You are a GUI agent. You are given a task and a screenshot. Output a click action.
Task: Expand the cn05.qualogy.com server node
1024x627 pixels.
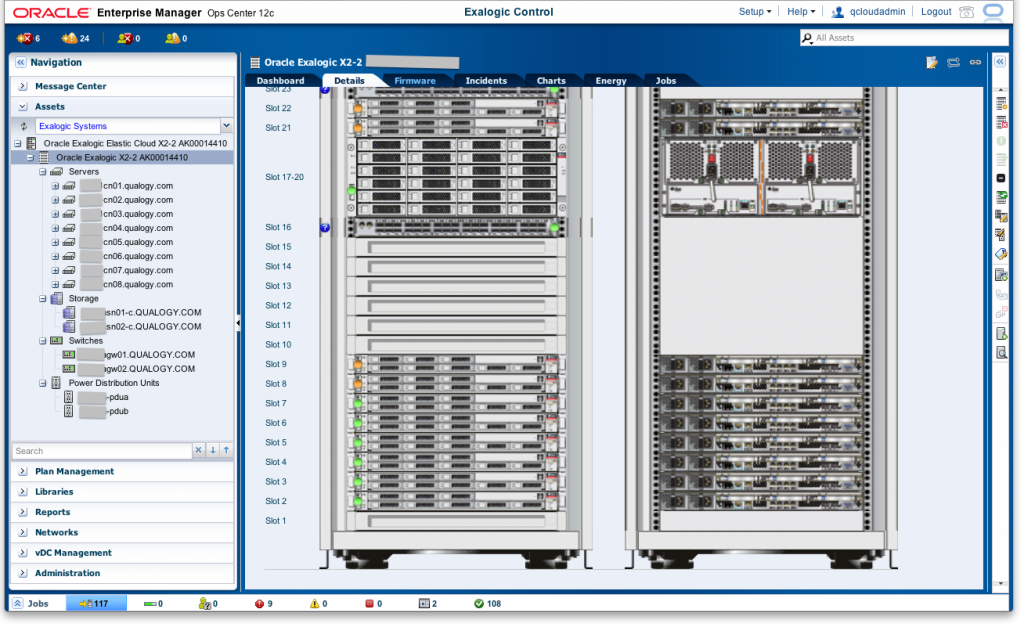(x=56, y=242)
